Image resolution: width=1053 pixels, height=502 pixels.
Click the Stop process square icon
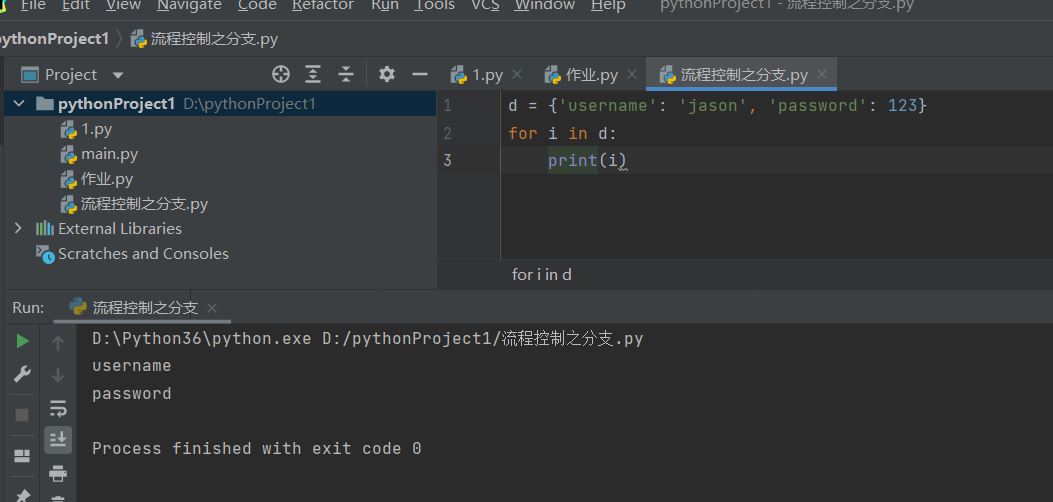pos(22,415)
